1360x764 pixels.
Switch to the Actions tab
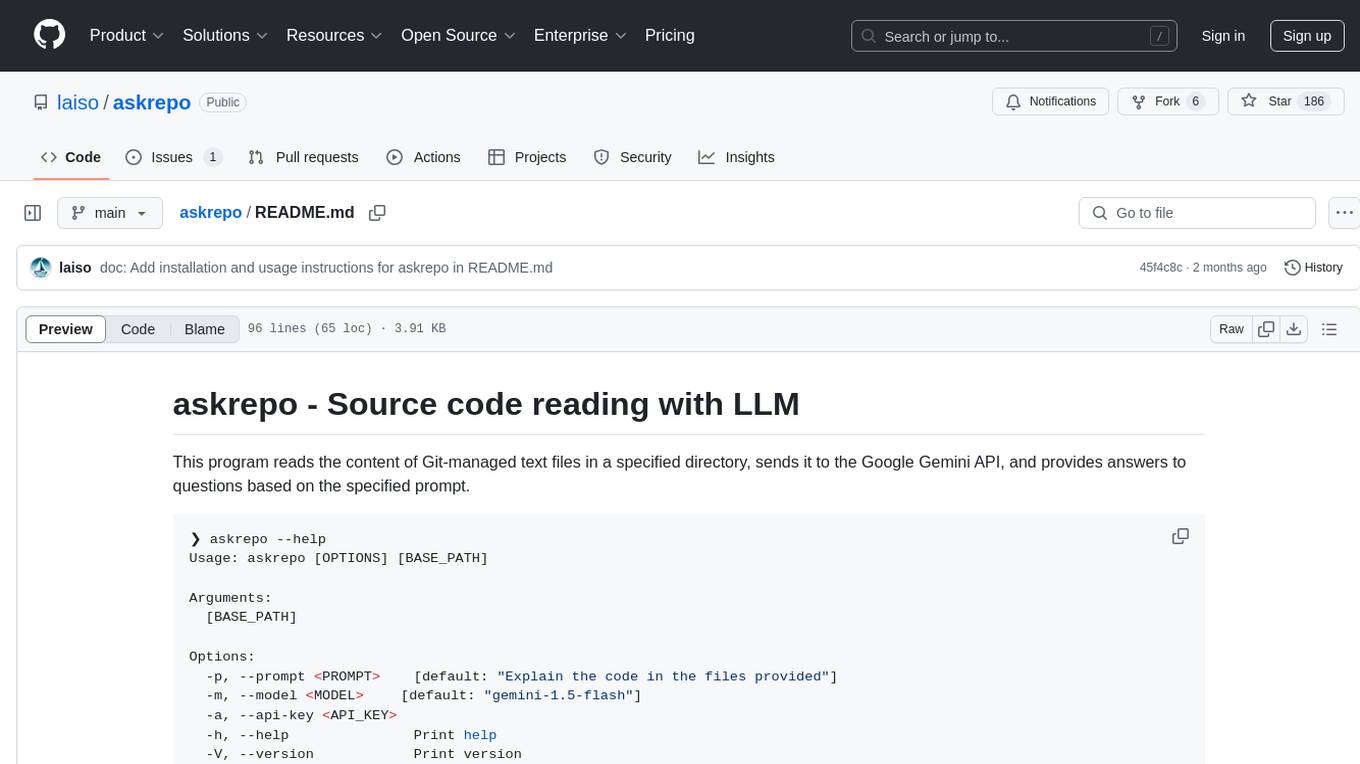(x=423, y=157)
